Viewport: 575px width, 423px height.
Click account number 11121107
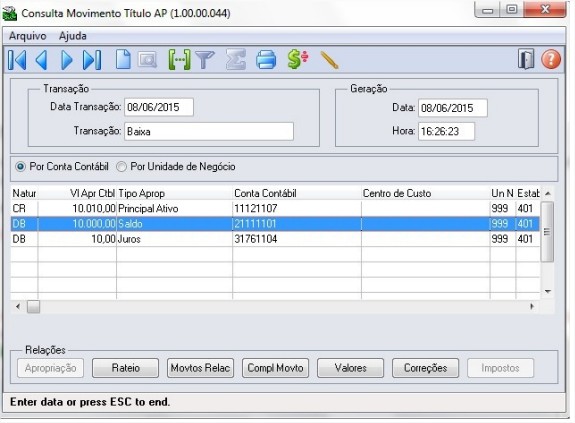click(x=256, y=209)
